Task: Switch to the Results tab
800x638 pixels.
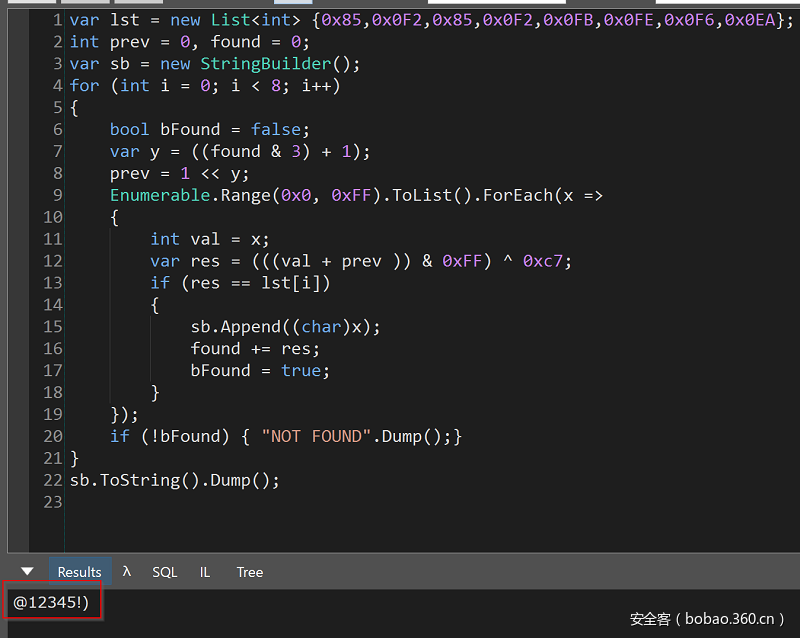Action: tap(80, 572)
